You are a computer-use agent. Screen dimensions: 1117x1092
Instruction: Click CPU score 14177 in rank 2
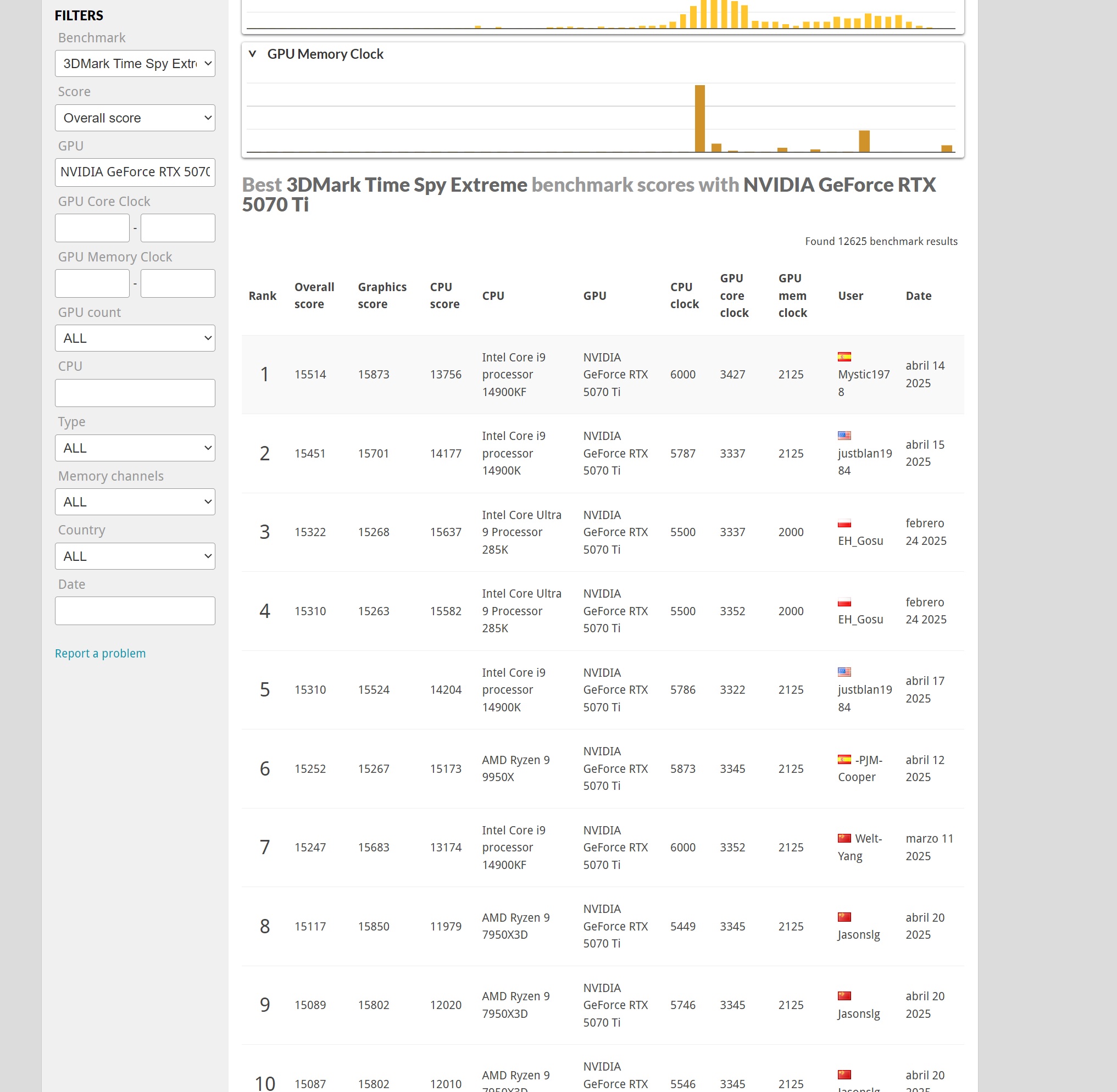[446, 454]
